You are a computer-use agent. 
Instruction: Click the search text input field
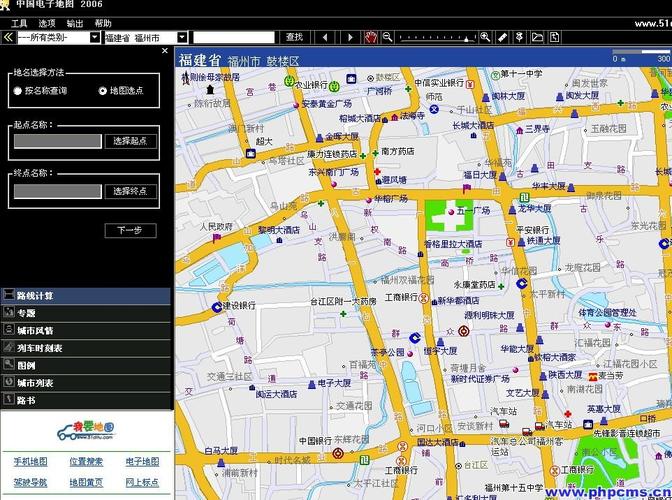pos(234,37)
